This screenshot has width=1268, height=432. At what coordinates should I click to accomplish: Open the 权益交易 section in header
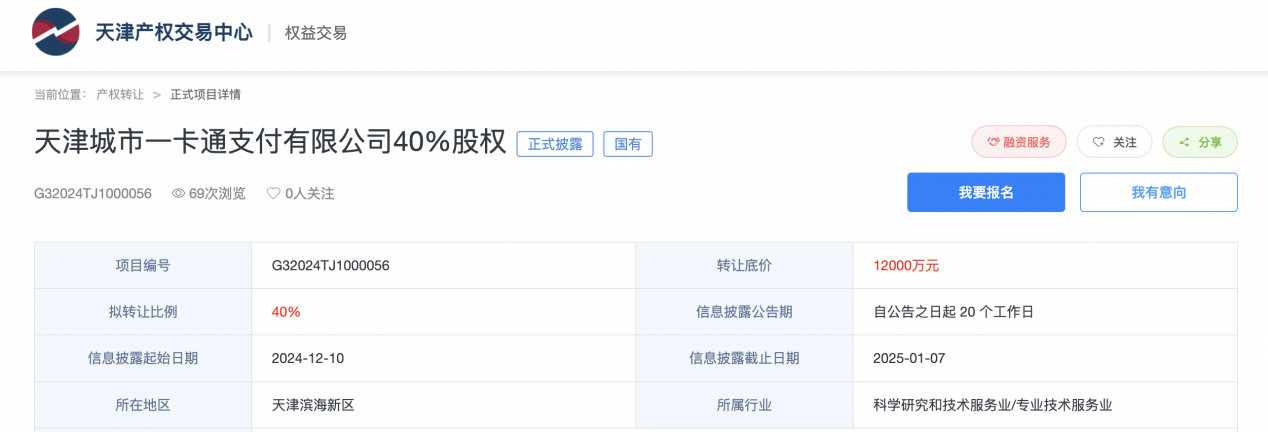(316, 33)
